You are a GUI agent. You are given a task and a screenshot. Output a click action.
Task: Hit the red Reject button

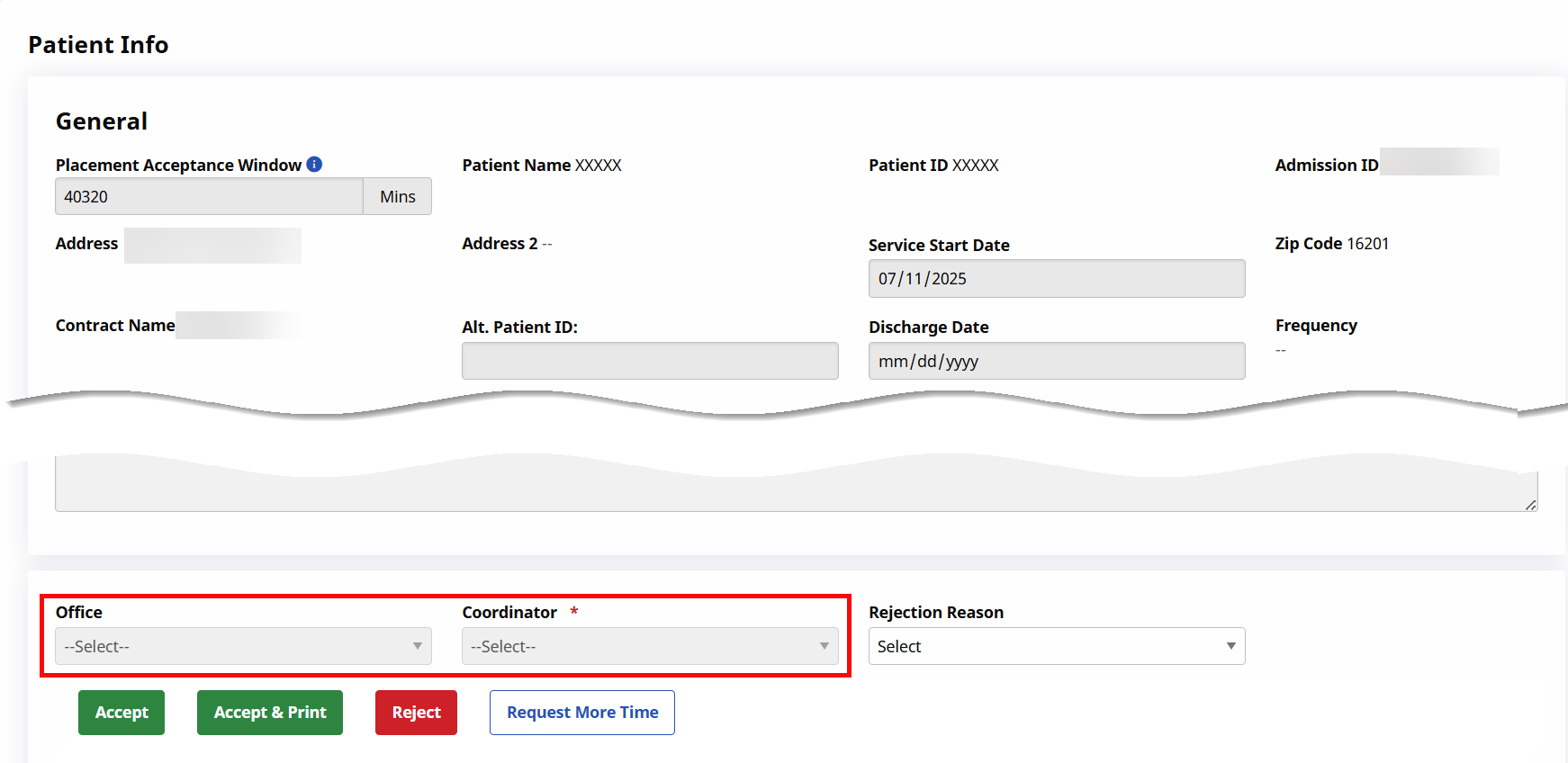coord(416,713)
